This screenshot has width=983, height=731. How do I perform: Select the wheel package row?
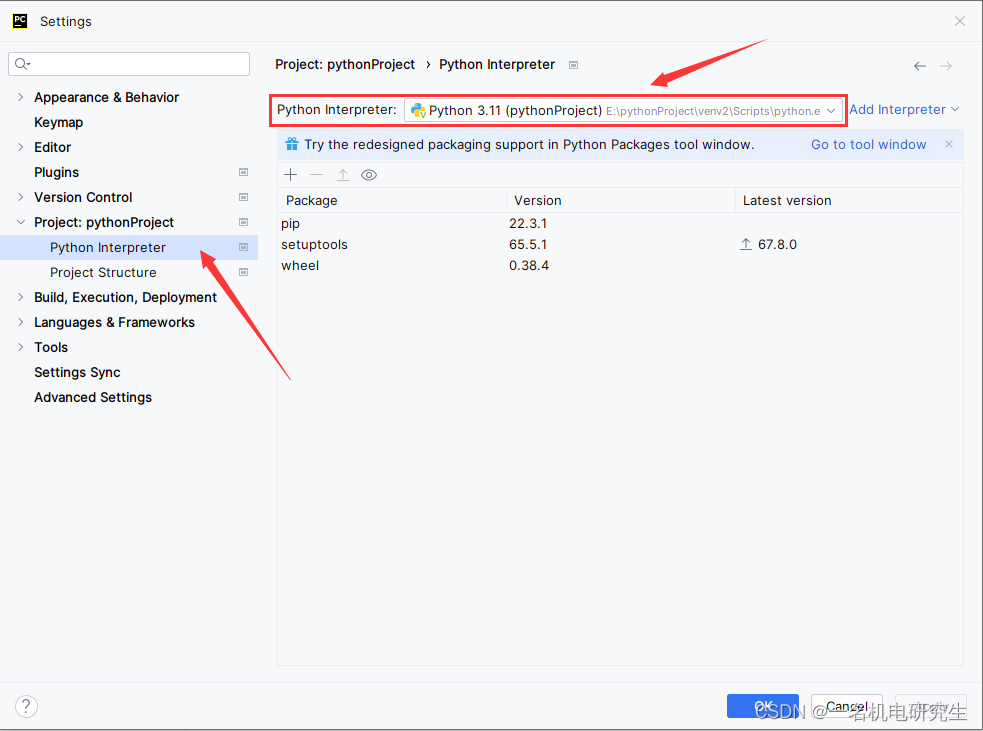[x=620, y=266]
